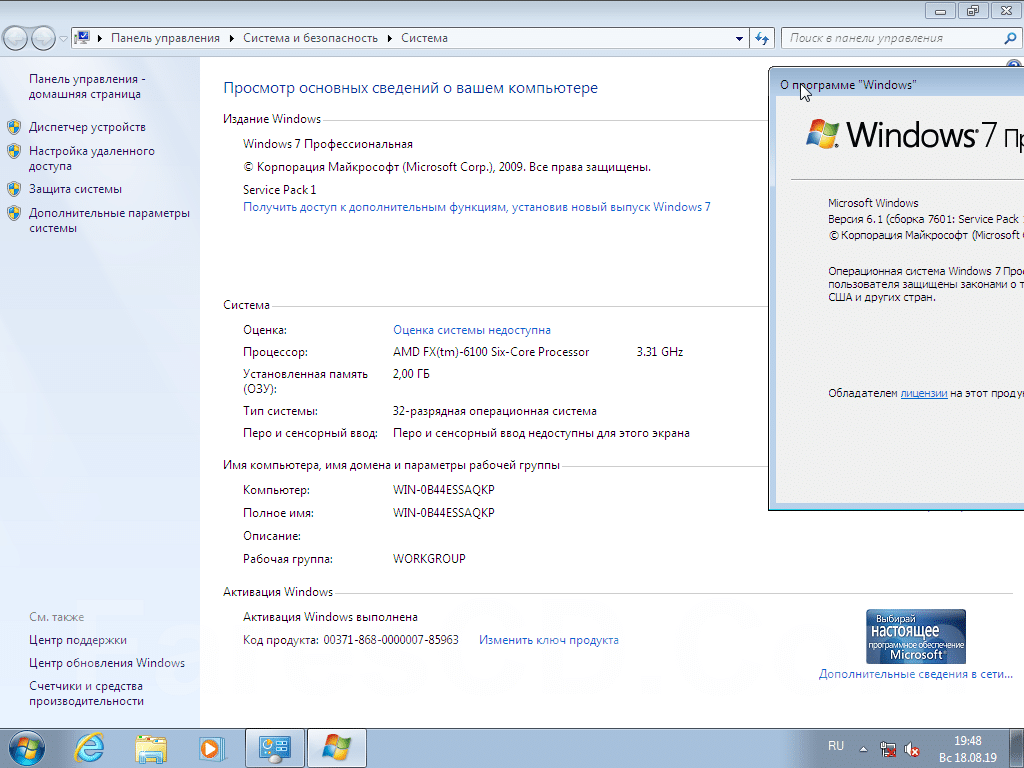The height and width of the screenshot is (768, 1024).
Task: Switch to the About Windows taskbar button
Action: 337,748
